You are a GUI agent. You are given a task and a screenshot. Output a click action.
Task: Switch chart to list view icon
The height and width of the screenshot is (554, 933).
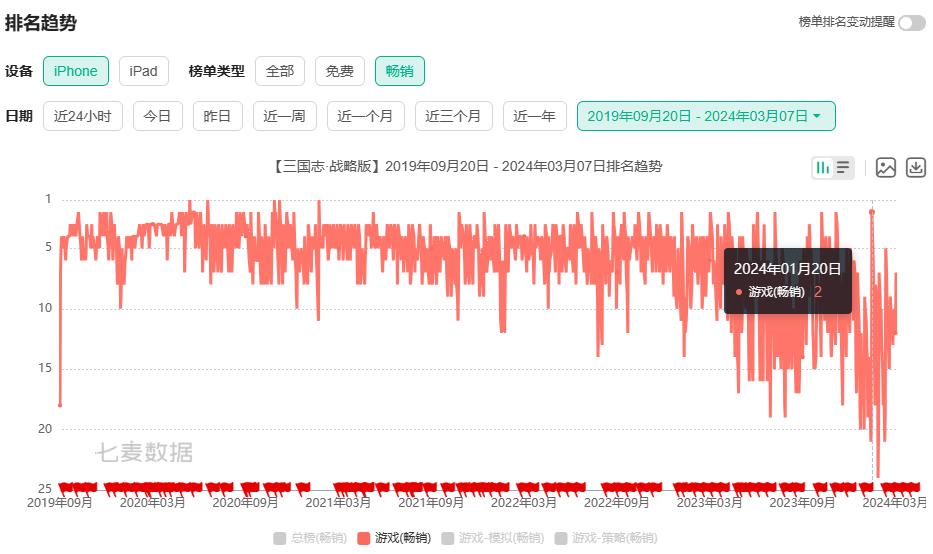(x=843, y=168)
